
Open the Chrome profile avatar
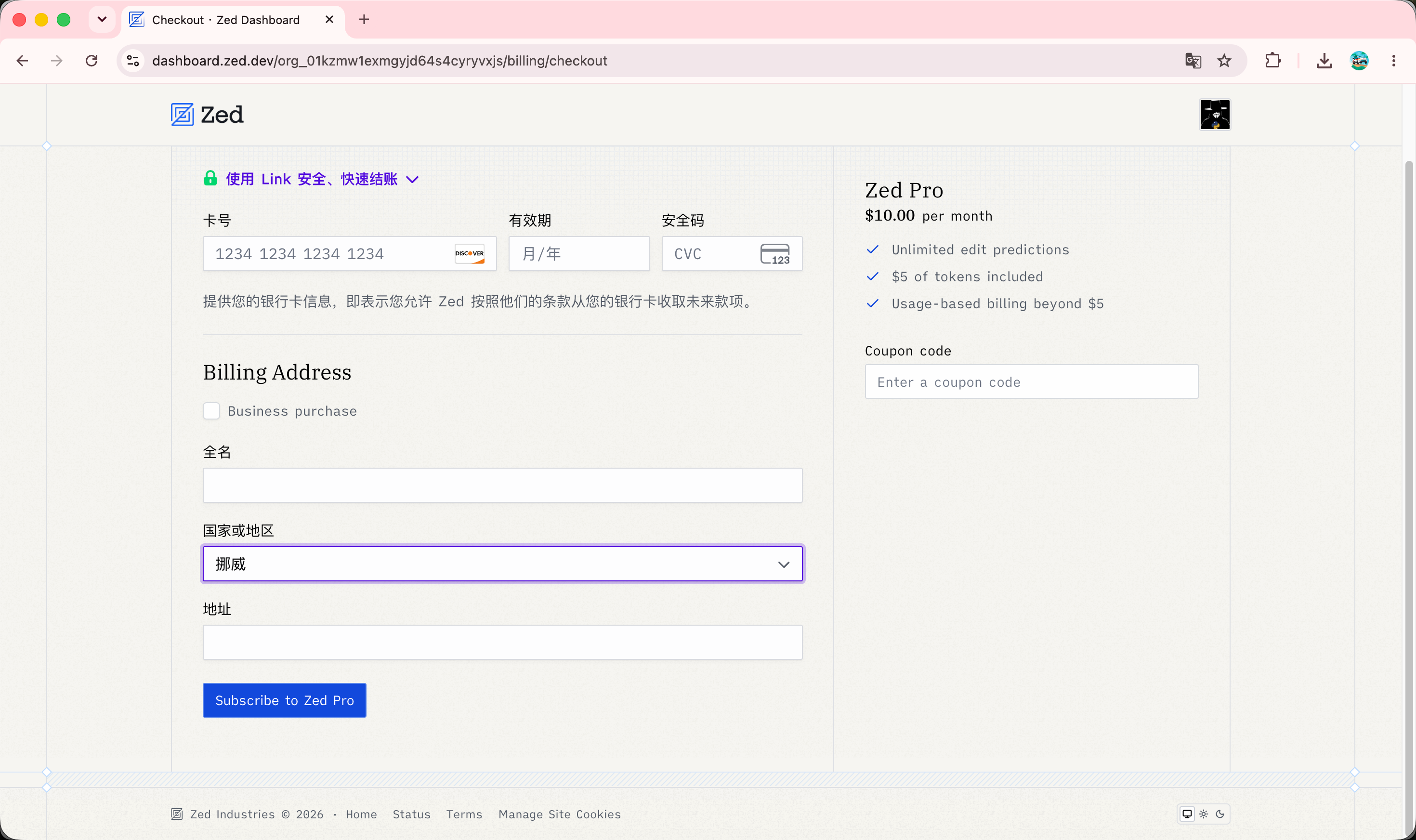(1359, 61)
